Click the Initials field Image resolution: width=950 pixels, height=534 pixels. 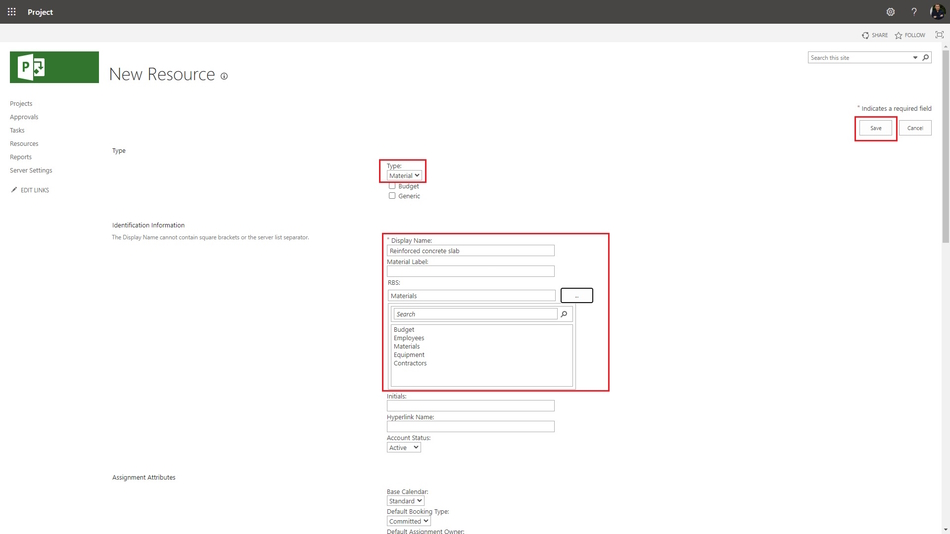pos(471,406)
